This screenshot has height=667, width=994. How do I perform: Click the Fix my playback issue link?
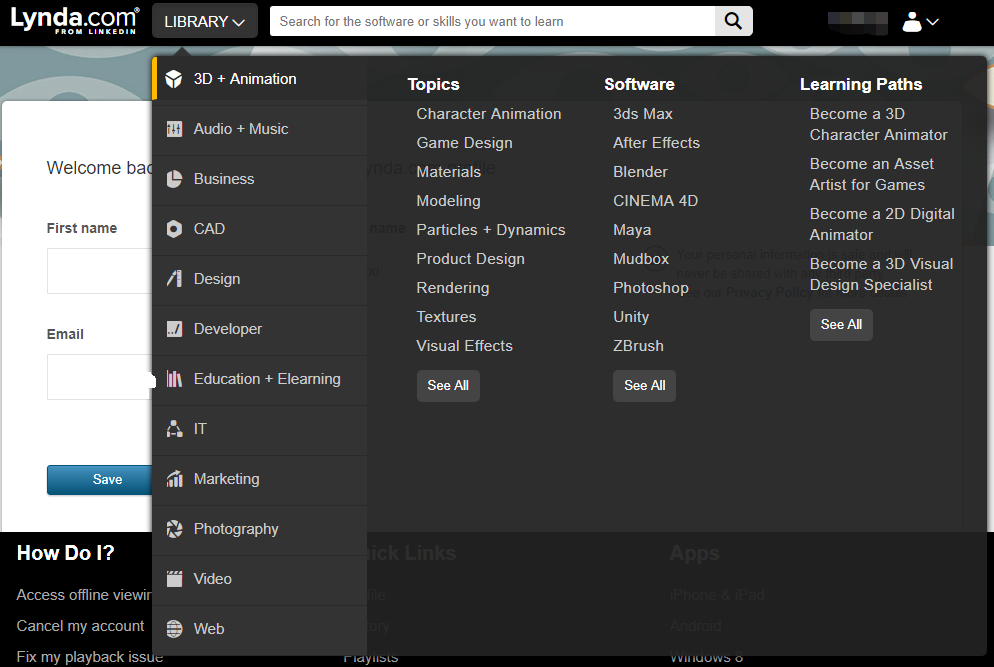tap(89, 657)
